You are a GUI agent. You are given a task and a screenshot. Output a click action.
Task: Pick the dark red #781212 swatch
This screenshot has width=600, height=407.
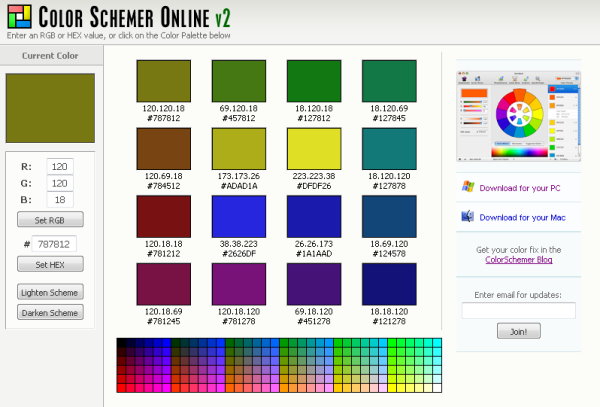click(164, 217)
